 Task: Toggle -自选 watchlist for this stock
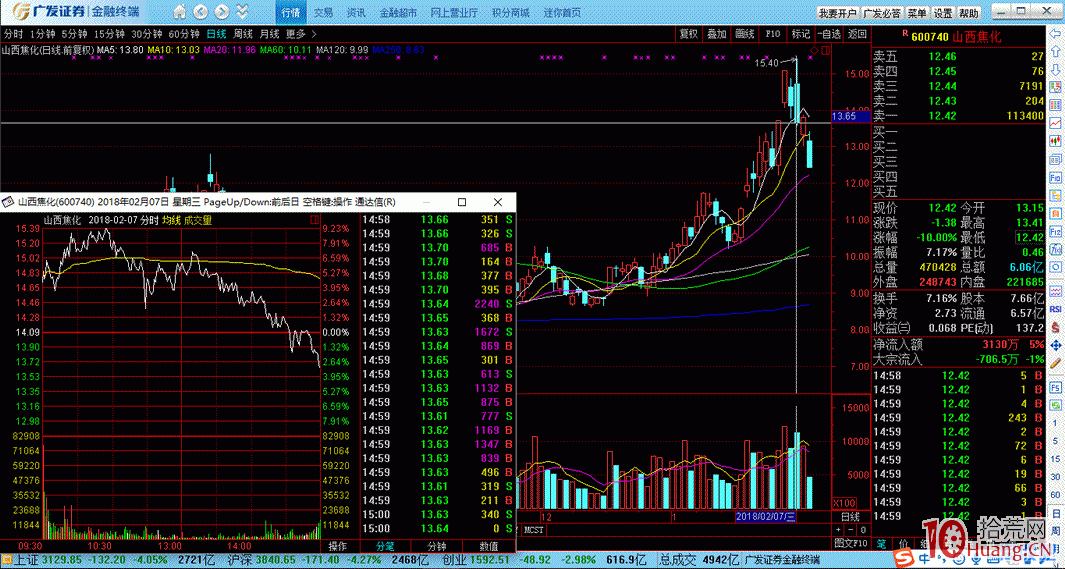pos(829,33)
